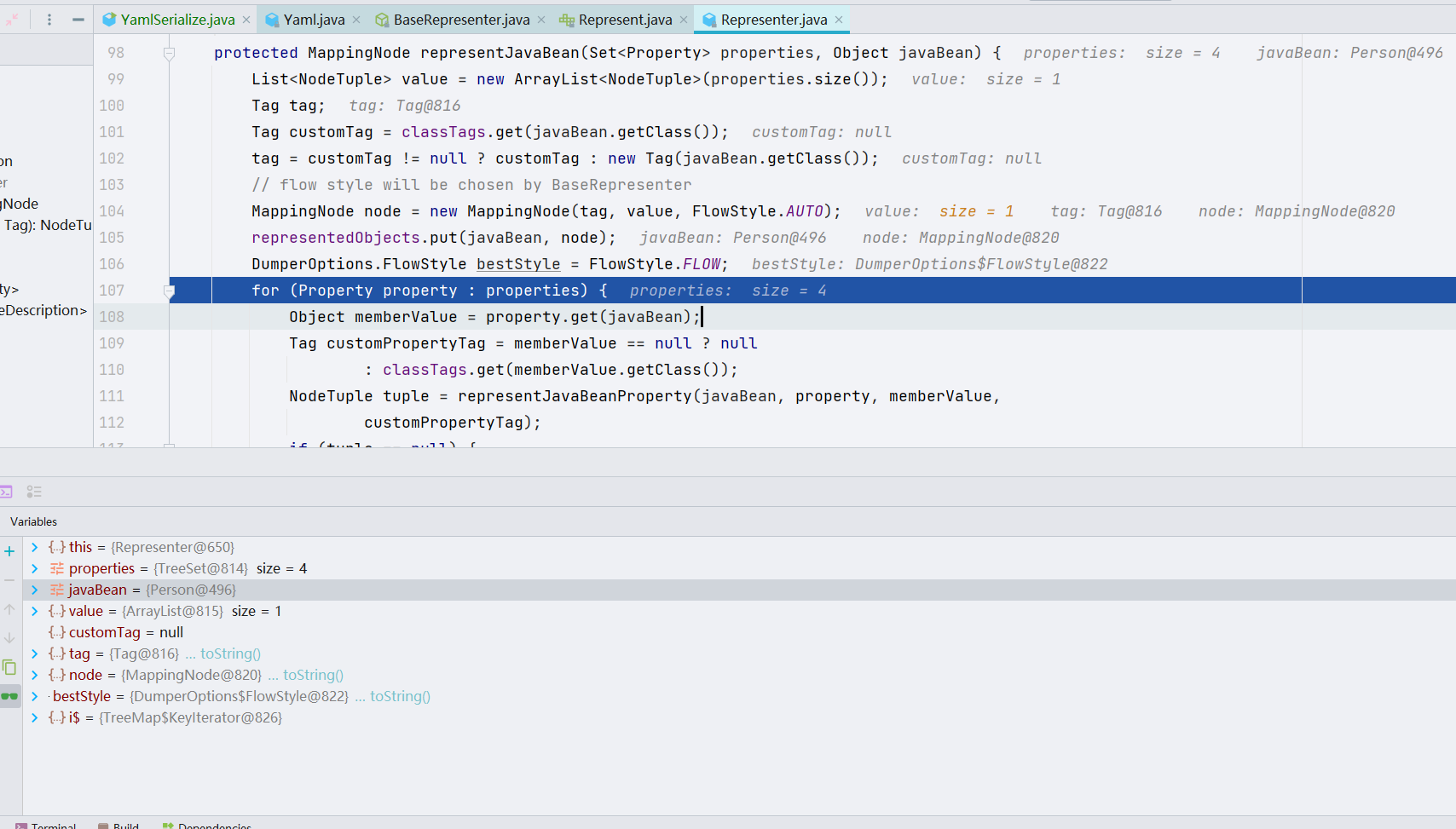This screenshot has width=1456, height=829.
Task: Click the copy/duplicate watch icon
Action: point(9,667)
